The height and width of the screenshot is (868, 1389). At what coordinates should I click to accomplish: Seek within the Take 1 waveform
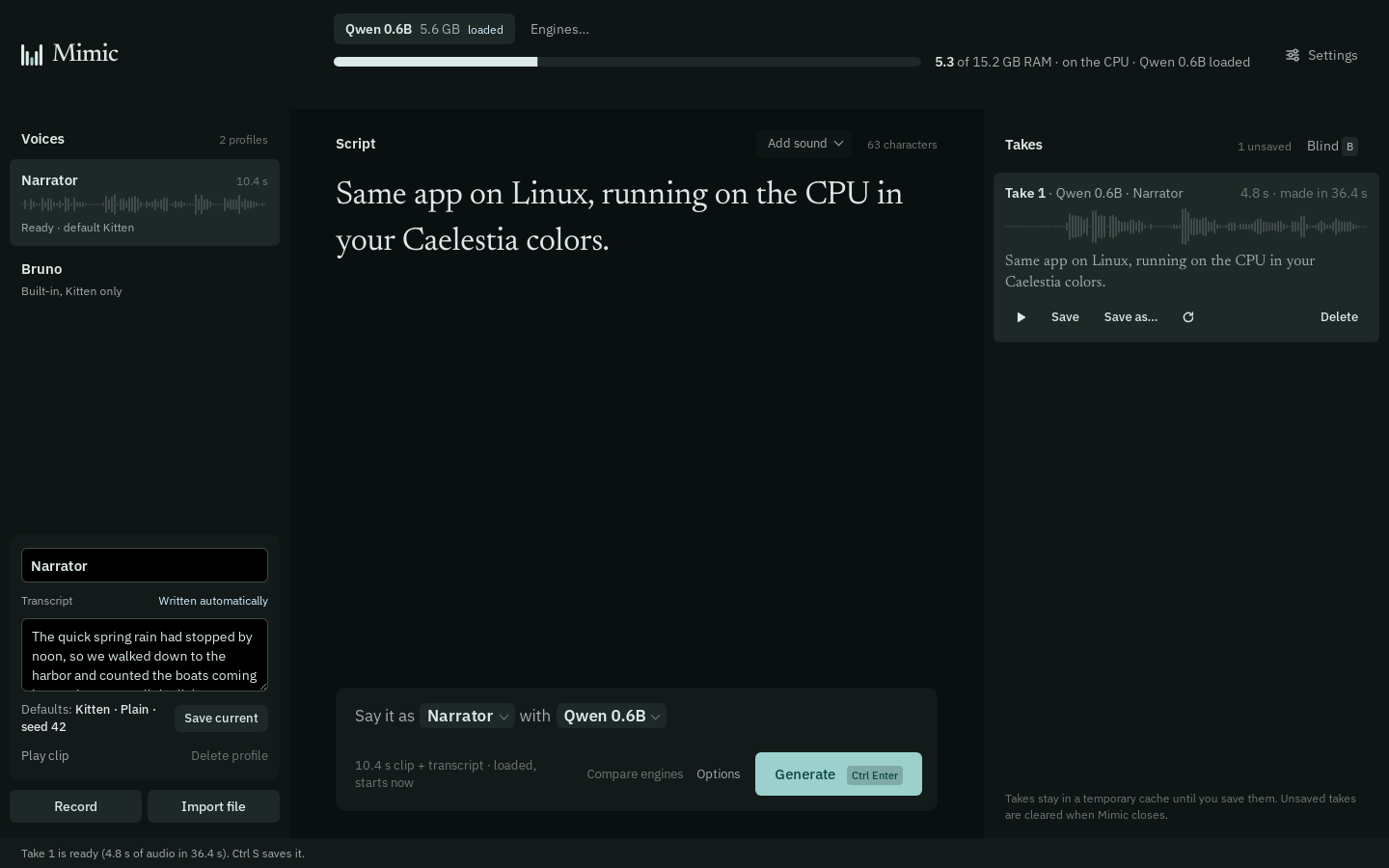[1186, 228]
